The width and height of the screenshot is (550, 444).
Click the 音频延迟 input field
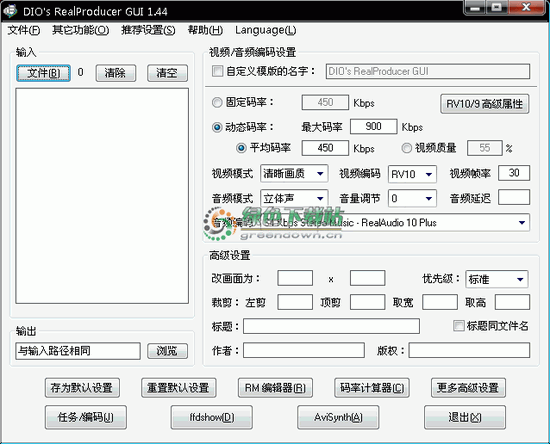pos(514,197)
